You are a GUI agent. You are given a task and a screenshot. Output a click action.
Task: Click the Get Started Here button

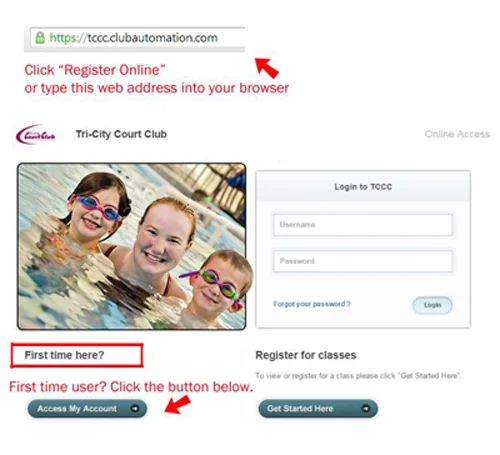(318, 408)
